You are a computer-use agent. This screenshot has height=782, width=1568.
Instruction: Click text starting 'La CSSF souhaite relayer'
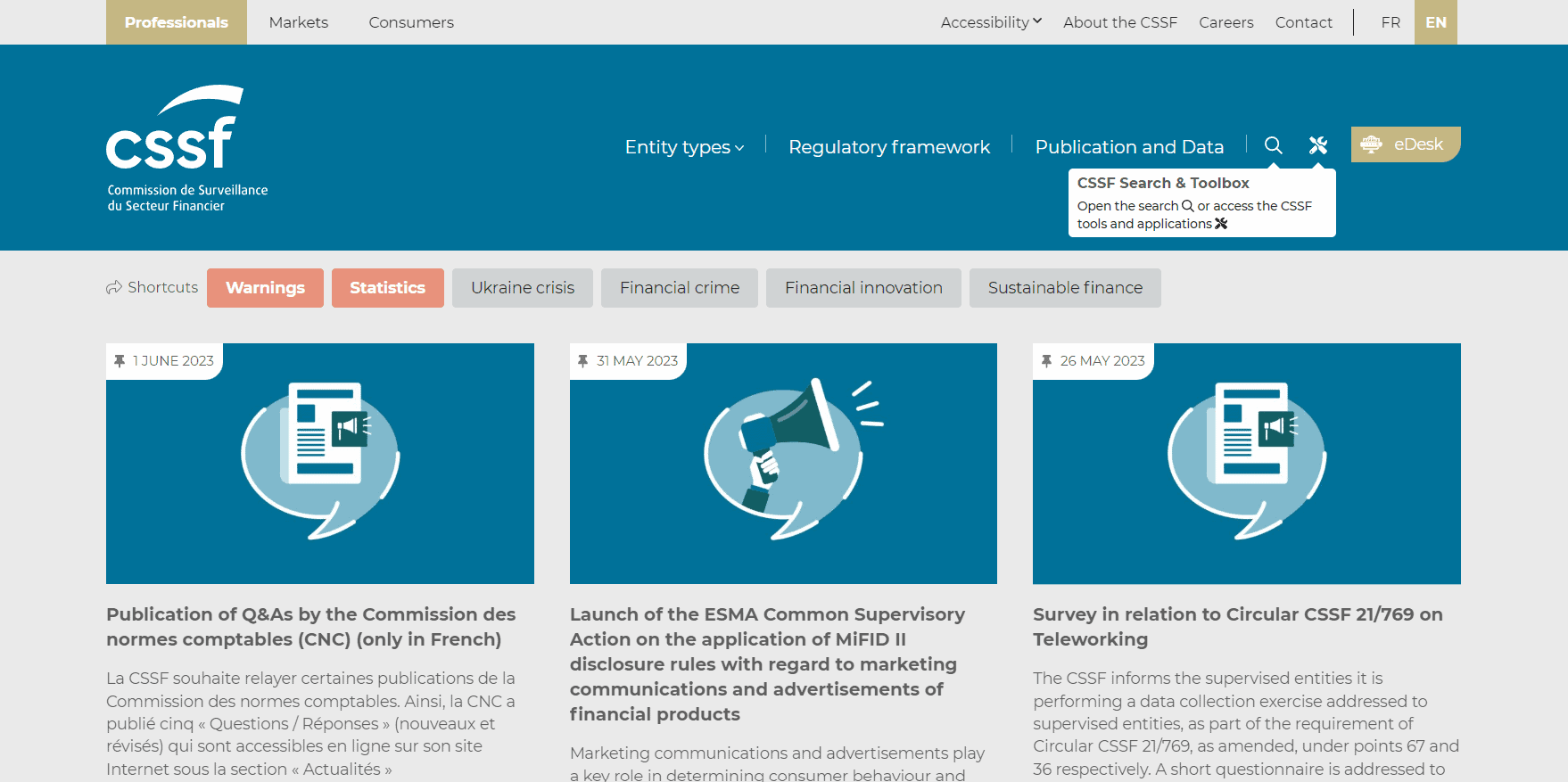point(311,723)
